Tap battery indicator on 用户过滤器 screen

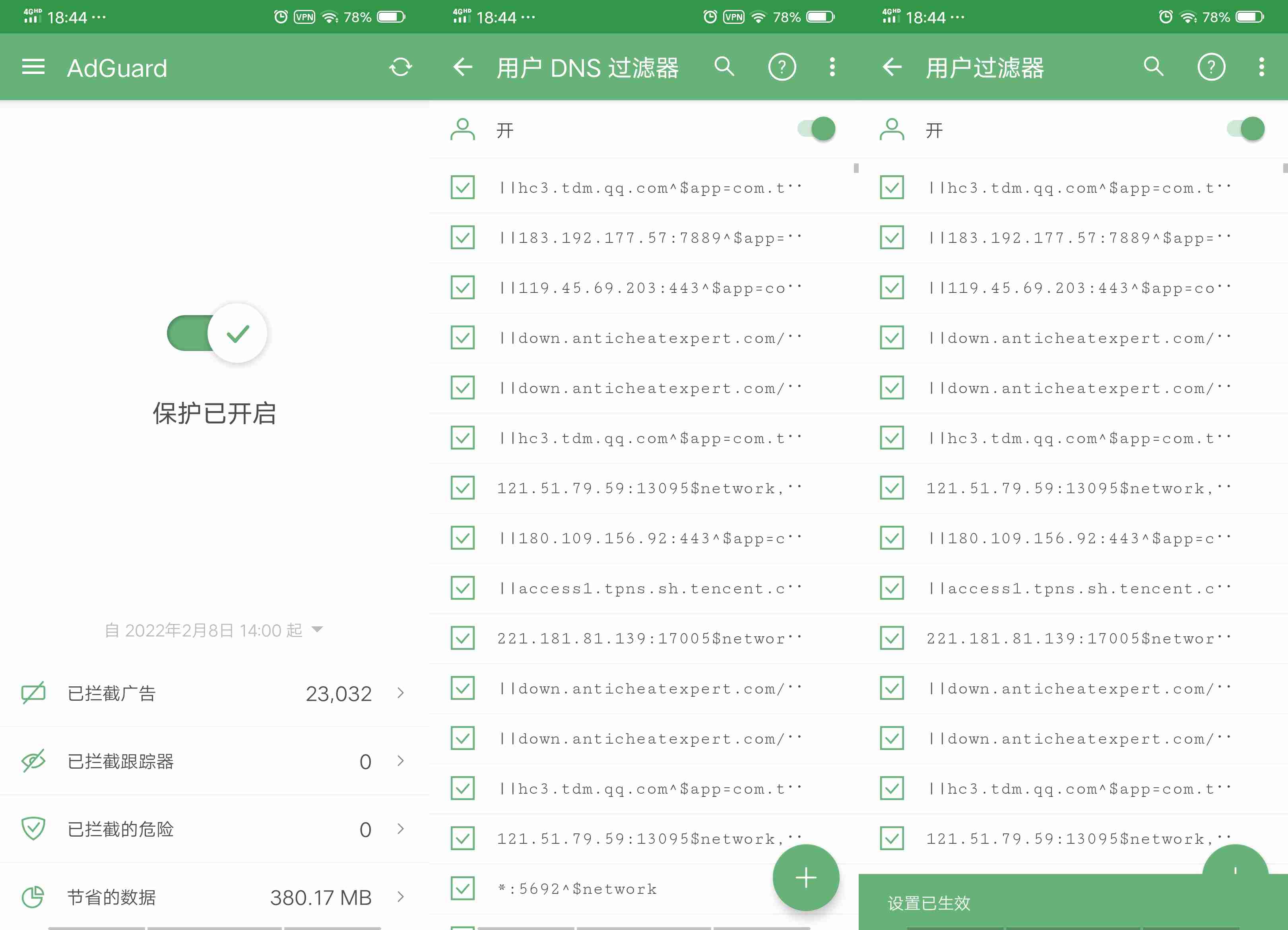coord(1250,16)
